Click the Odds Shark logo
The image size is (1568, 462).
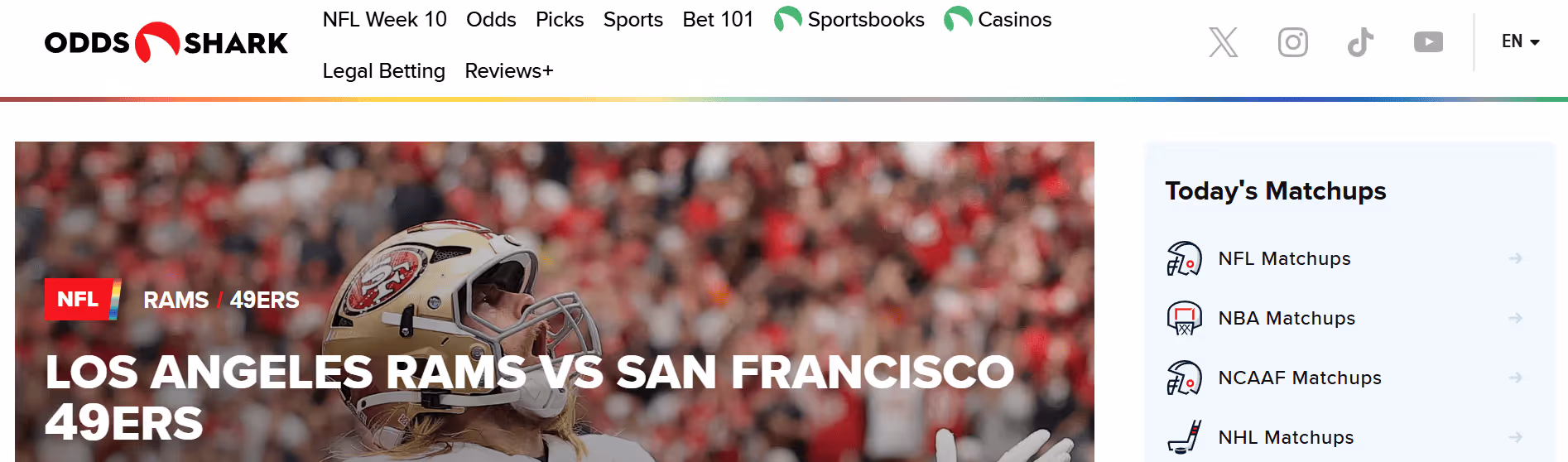click(x=166, y=42)
